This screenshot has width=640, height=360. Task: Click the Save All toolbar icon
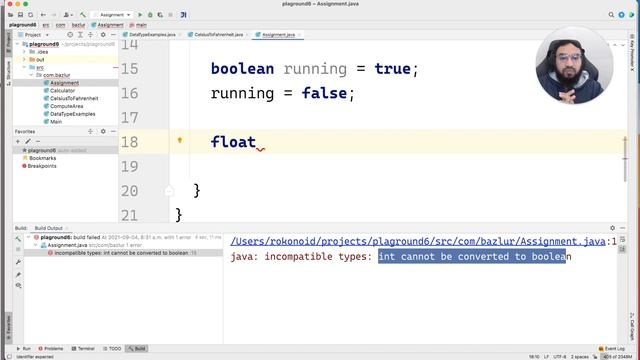pos(20,15)
